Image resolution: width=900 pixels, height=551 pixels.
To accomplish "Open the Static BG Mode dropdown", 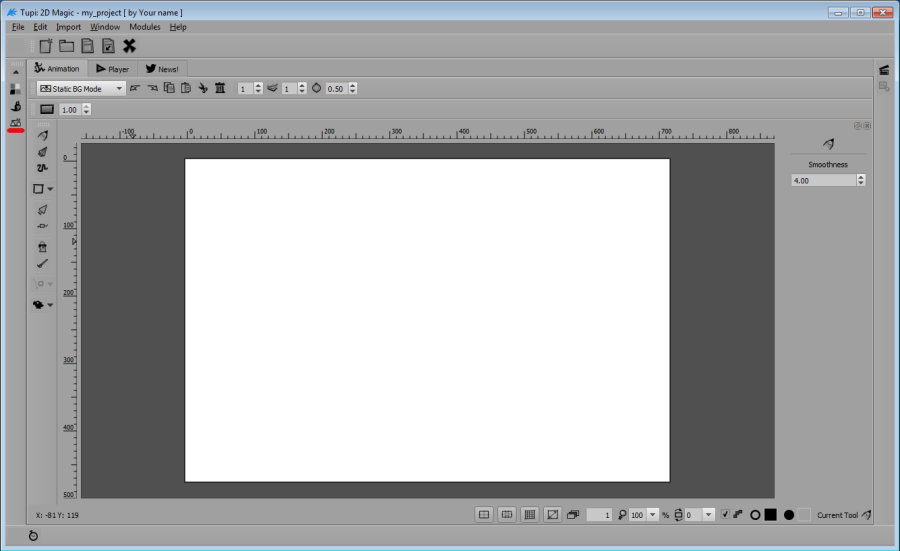I will (81, 88).
